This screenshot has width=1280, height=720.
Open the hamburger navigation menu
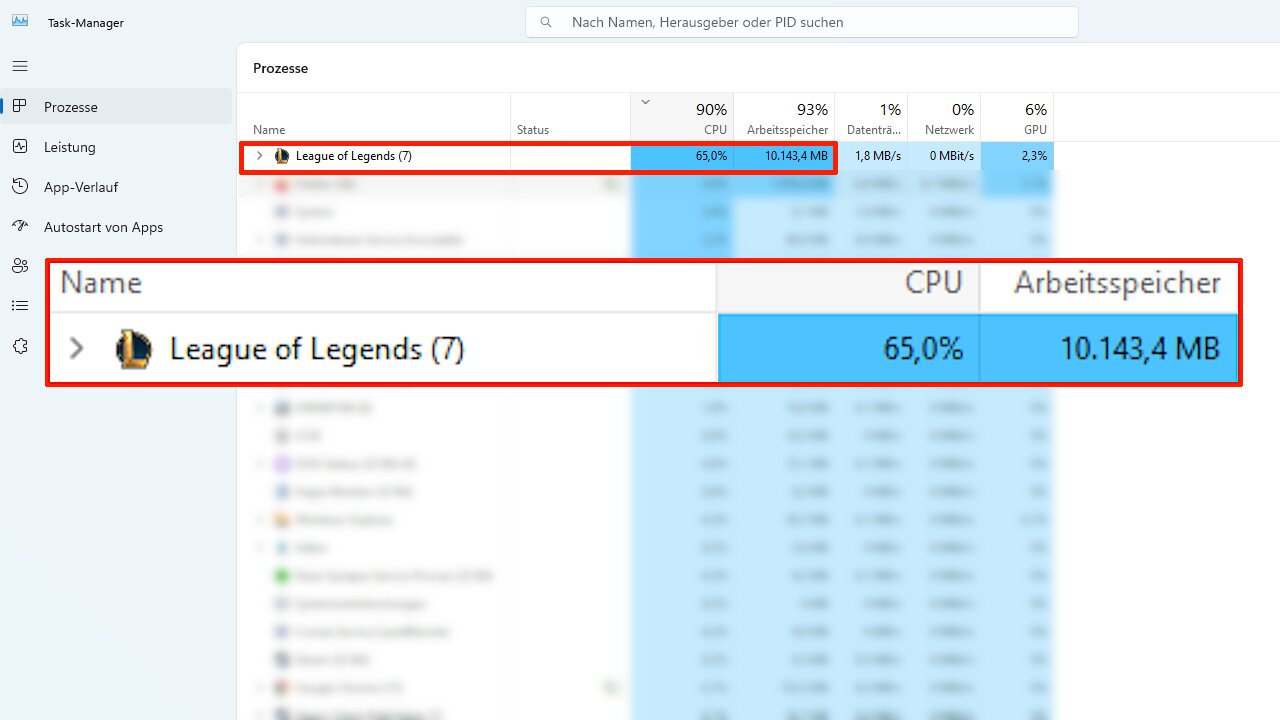[x=20, y=66]
